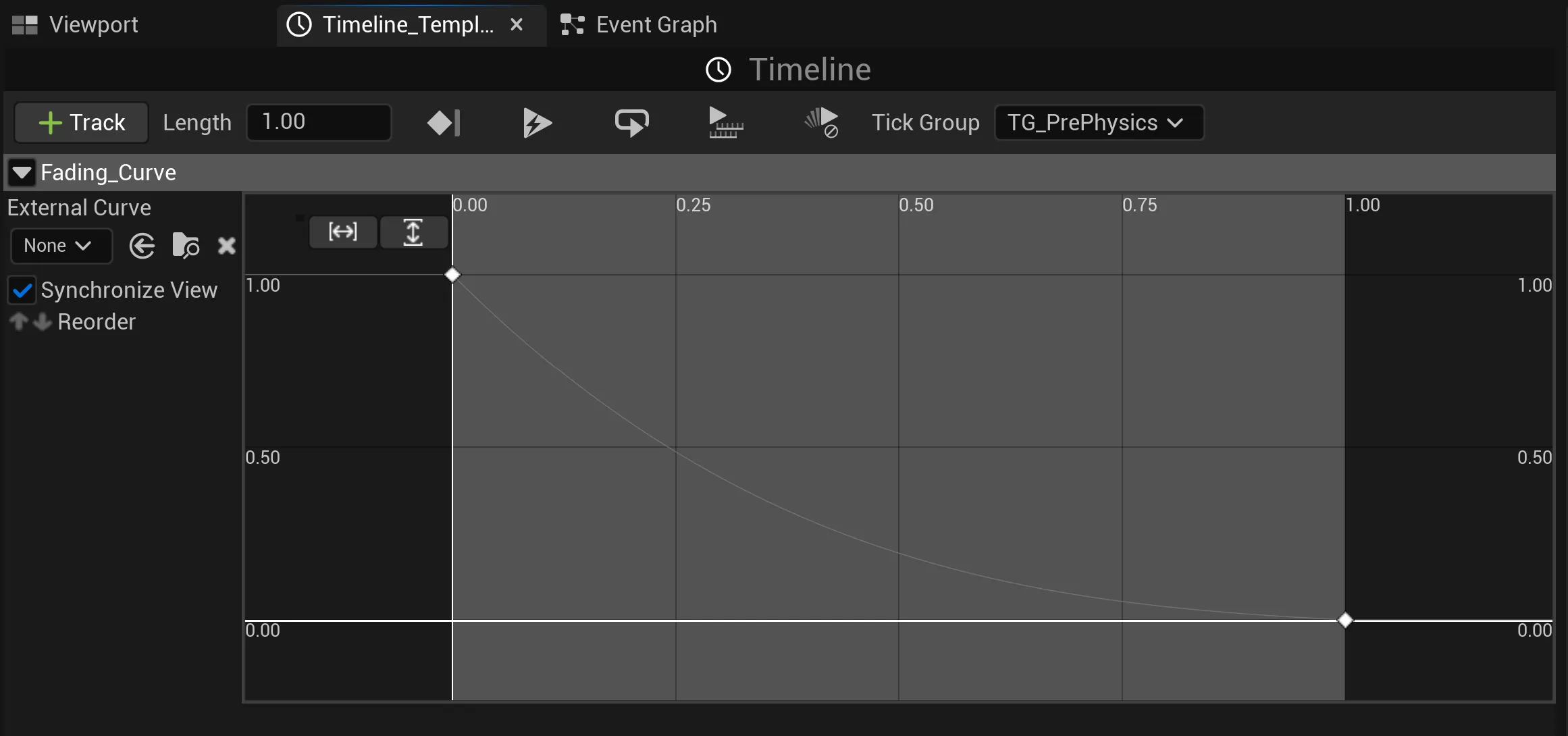
Task: Click the 0.50 time ruler label
Action: [916, 205]
